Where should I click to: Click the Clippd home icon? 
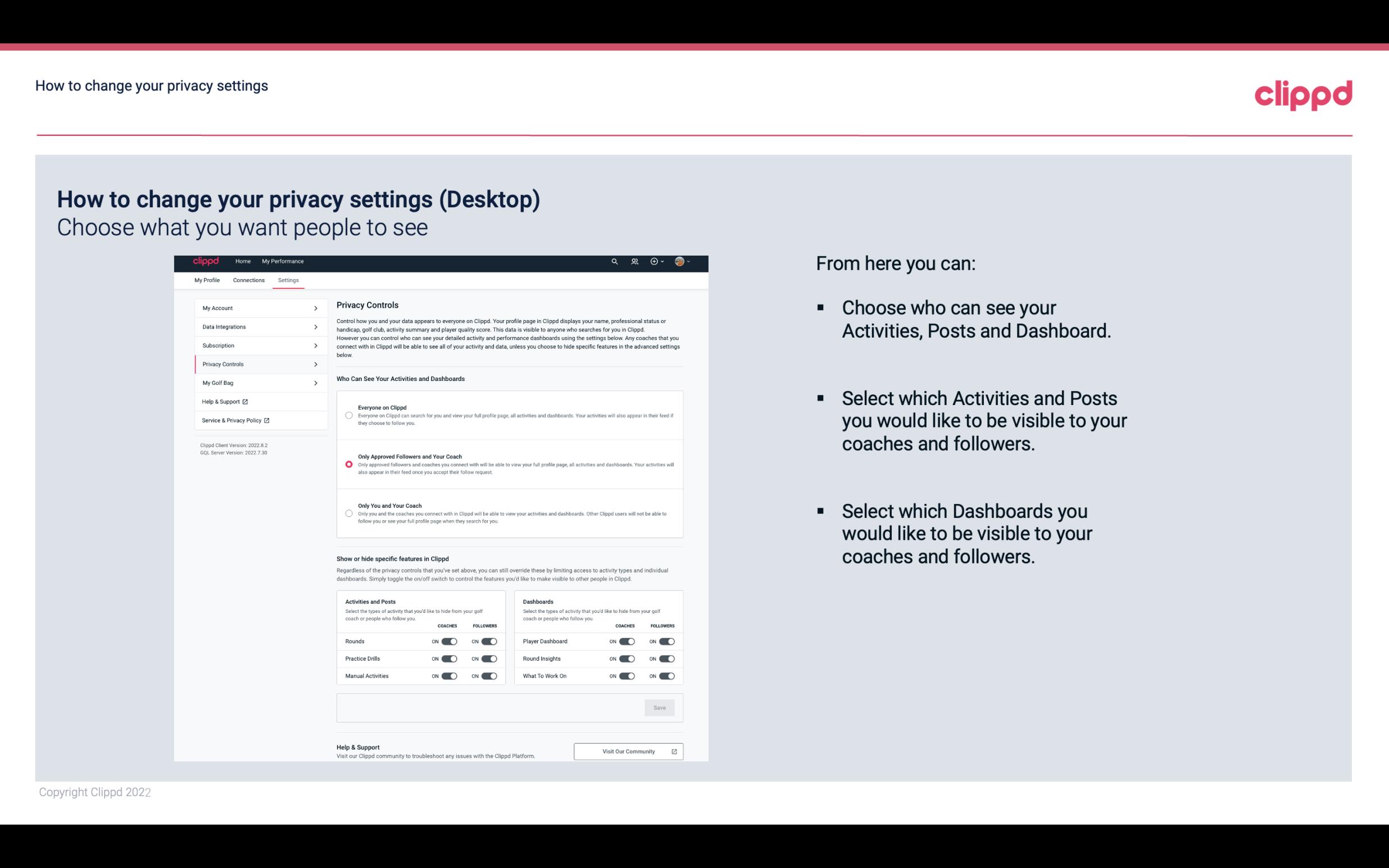206,261
